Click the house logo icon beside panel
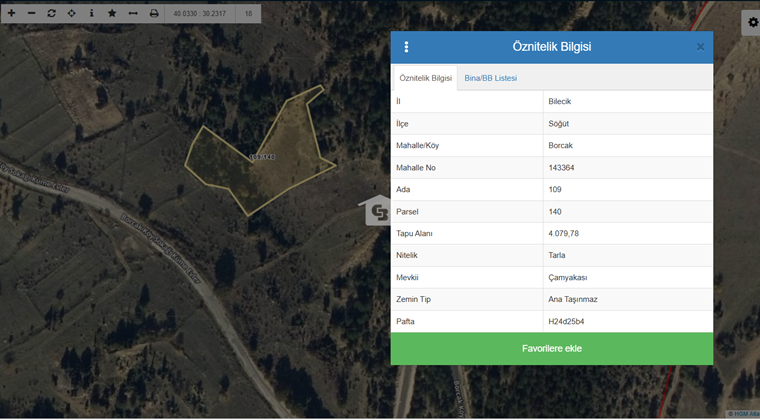Image resolution: width=760 pixels, height=420 pixels. (x=378, y=210)
